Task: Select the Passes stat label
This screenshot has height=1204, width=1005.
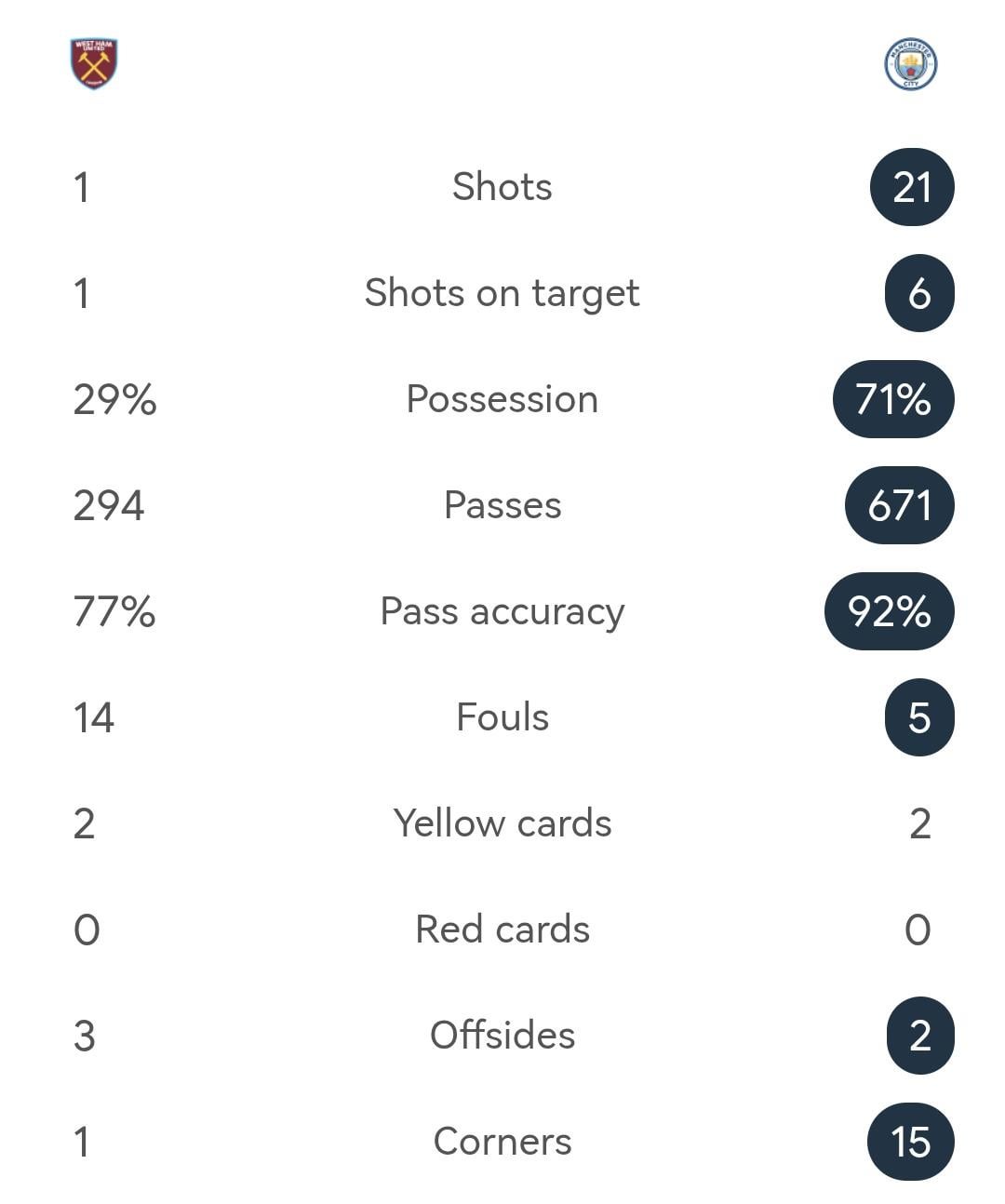Action: pos(502,505)
